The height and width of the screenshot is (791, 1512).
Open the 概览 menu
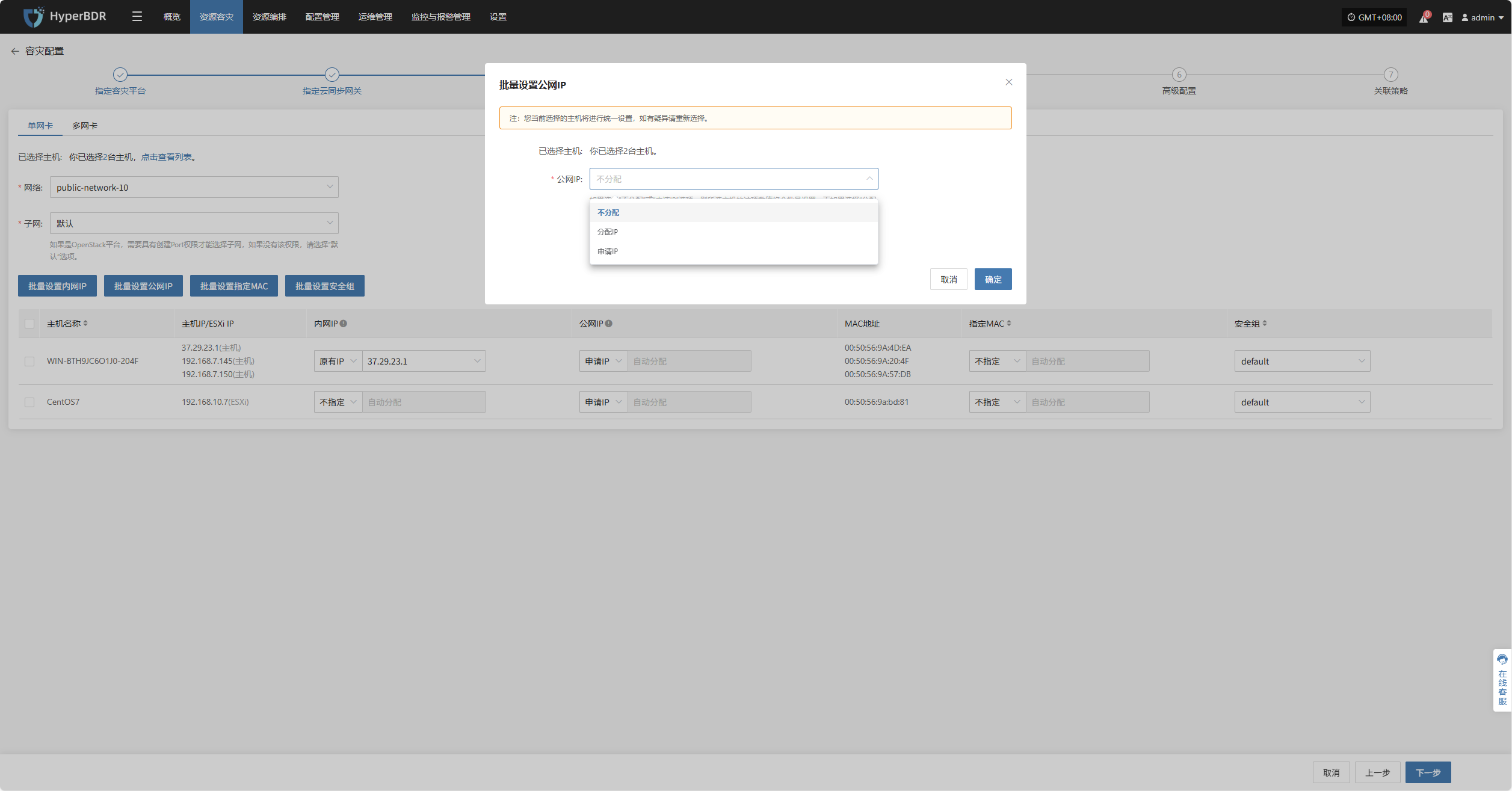172,17
